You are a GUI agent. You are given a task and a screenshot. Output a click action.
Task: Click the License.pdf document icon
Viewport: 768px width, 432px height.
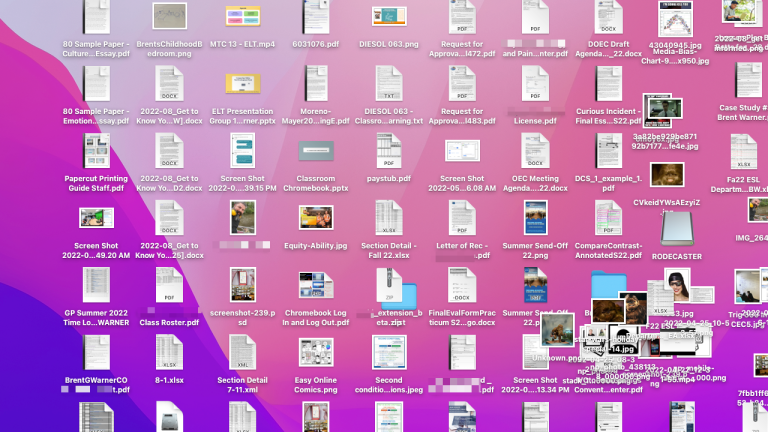535,85
